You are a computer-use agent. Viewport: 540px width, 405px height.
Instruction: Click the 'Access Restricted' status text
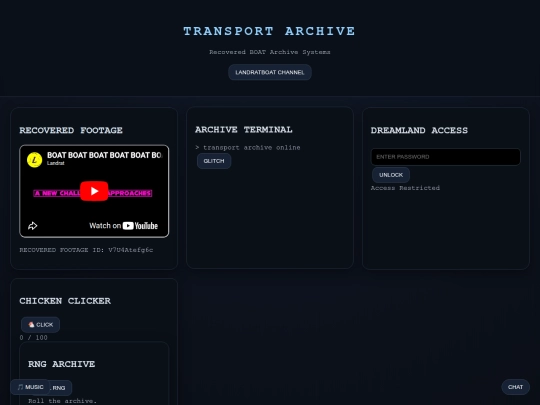[x=405, y=188]
